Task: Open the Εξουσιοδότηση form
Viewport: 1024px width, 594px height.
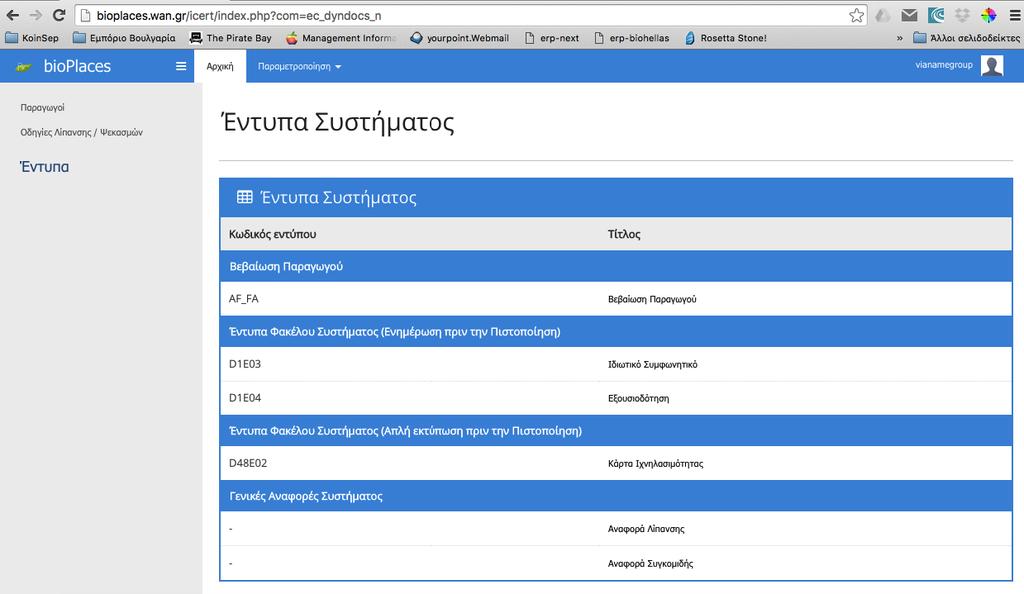Action: [x=638, y=399]
